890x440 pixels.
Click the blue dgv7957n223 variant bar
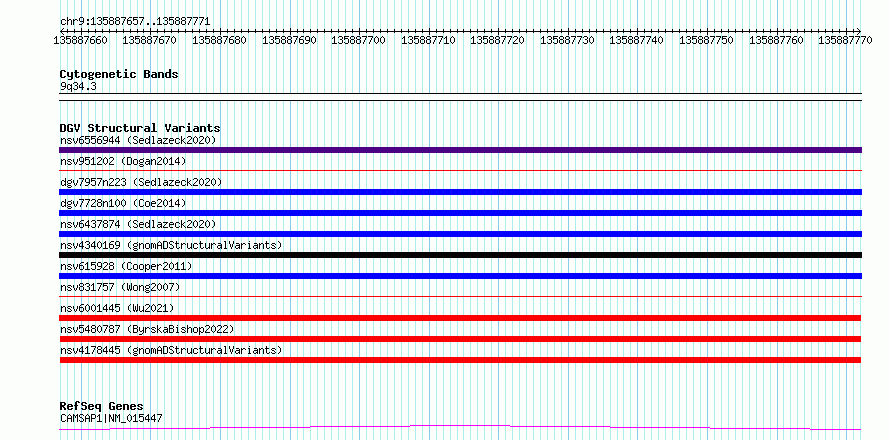(460, 192)
